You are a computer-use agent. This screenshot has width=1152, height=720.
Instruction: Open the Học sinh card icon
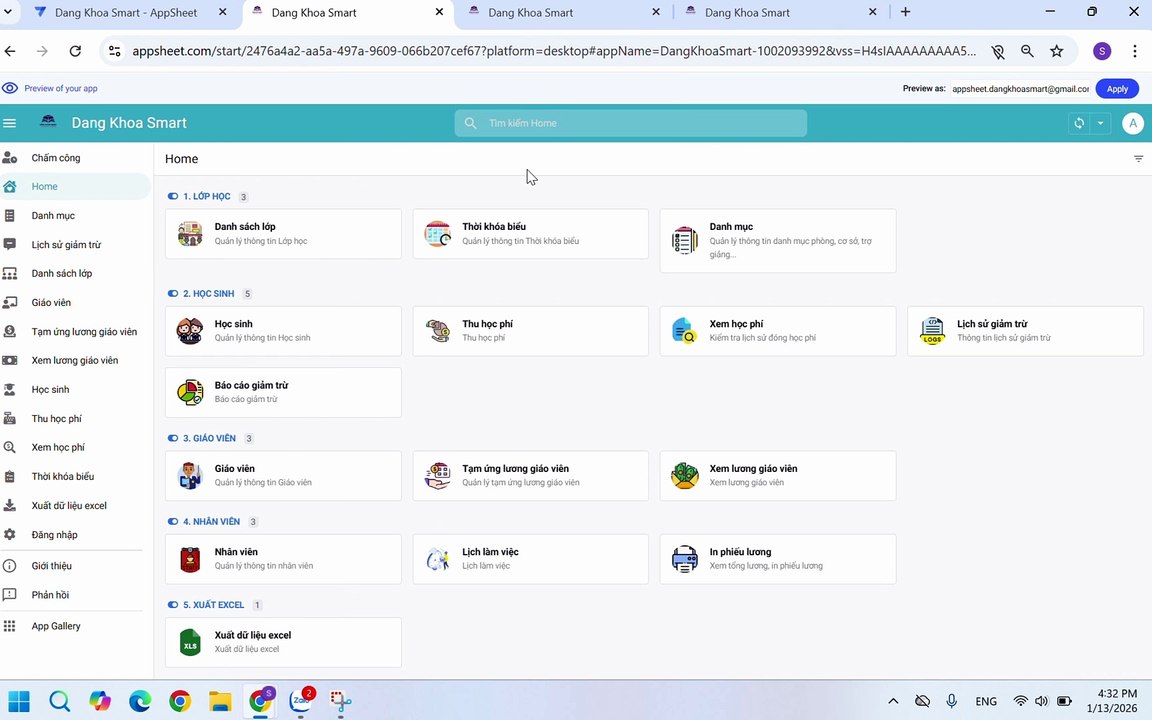[x=190, y=331]
